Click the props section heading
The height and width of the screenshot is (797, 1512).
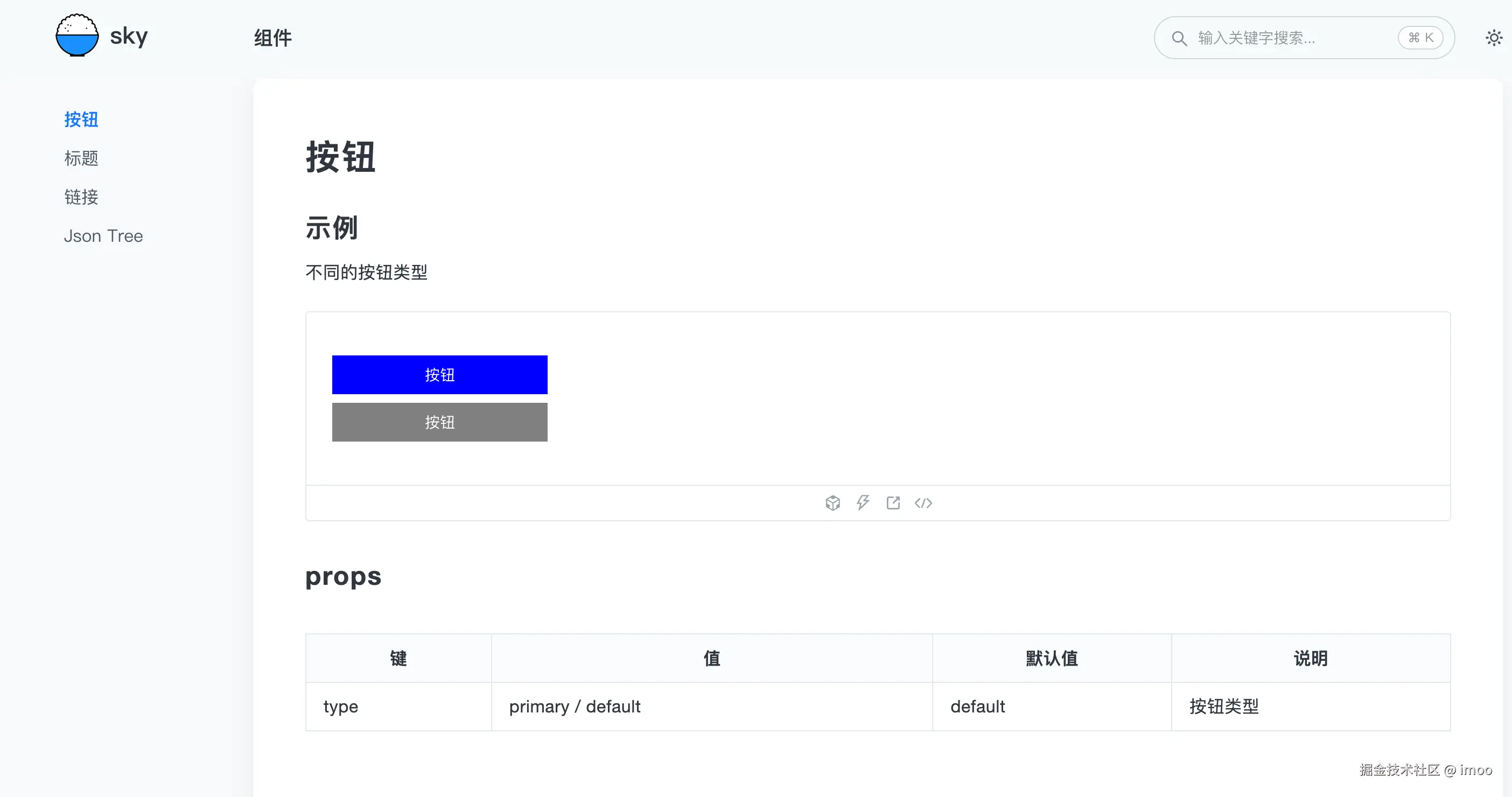click(x=344, y=576)
